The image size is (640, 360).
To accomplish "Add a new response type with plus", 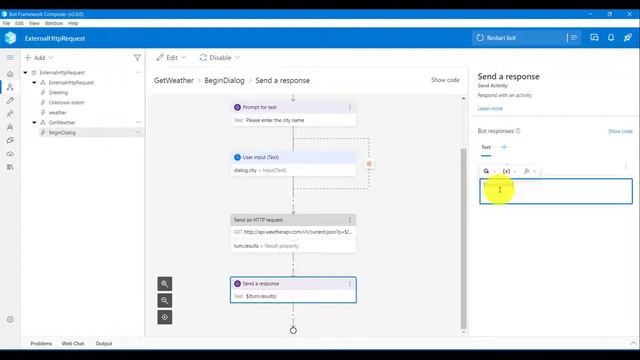I will [x=504, y=147].
